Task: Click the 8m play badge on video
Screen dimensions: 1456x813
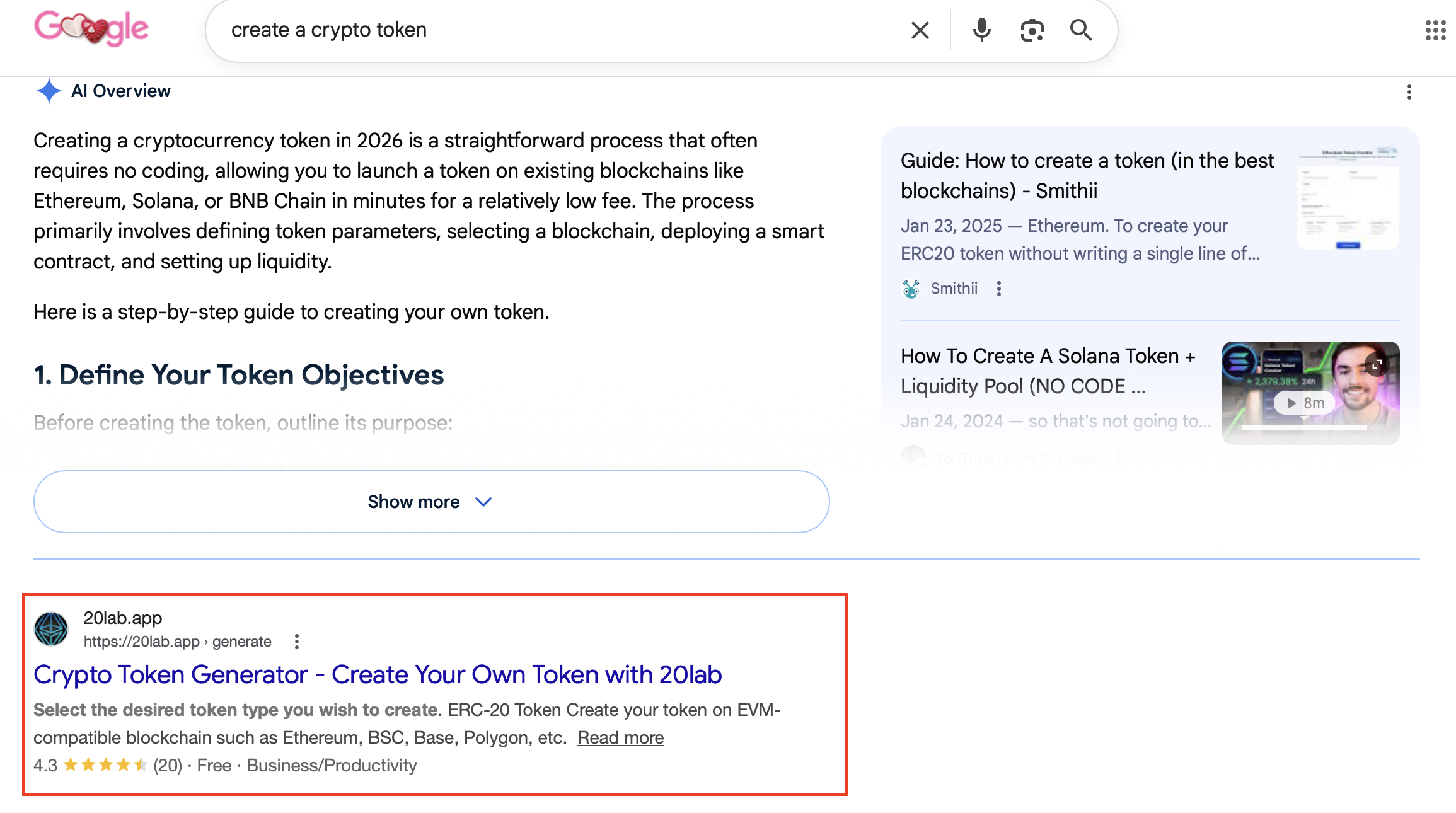Action: click(1305, 403)
